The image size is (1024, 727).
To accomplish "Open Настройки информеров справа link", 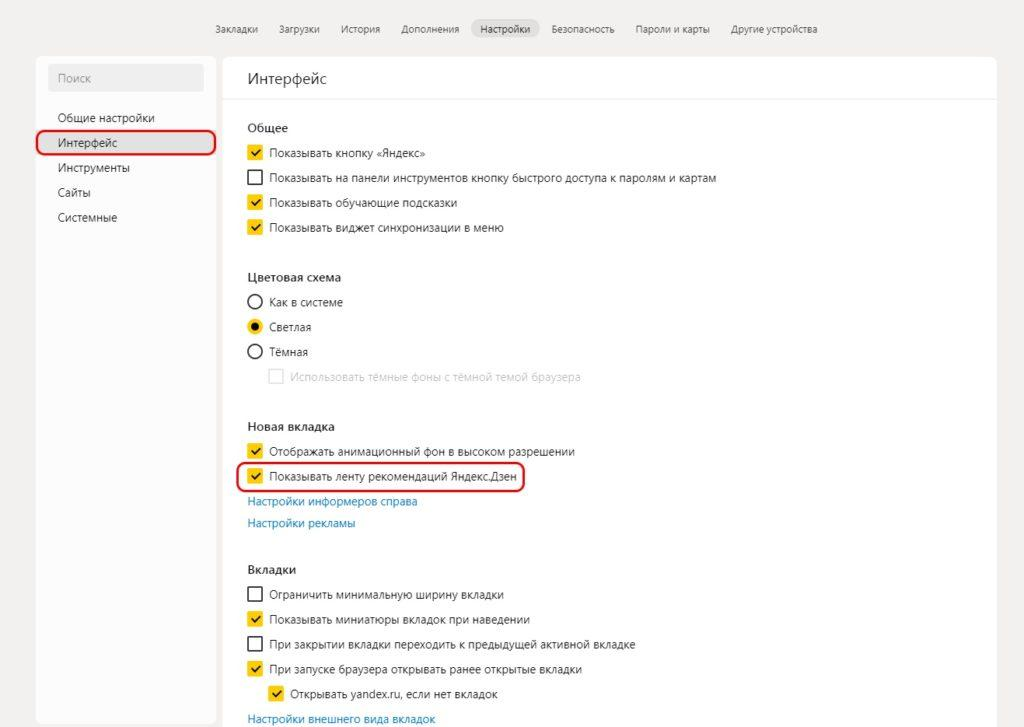I will tap(332, 502).
